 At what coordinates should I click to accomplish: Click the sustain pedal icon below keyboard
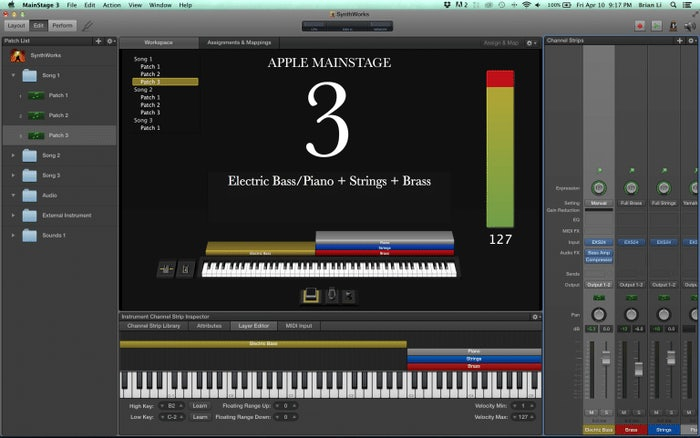point(311,294)
